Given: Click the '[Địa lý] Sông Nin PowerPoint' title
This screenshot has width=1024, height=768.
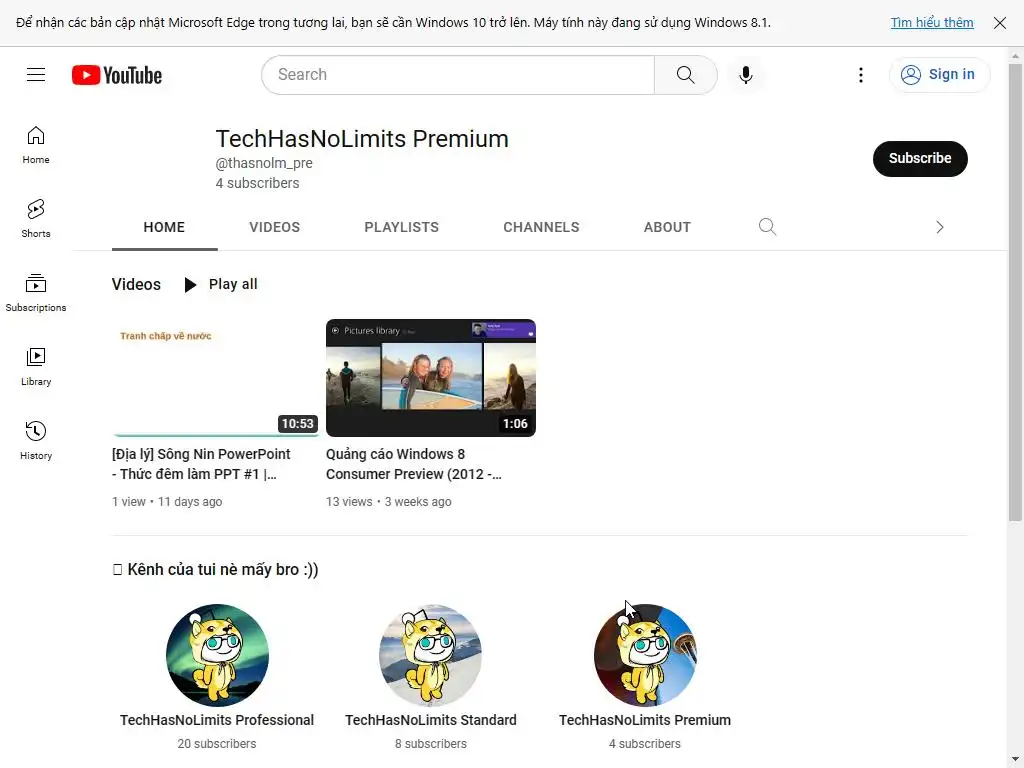Looking at the screenshot, I should coord(201,464).
